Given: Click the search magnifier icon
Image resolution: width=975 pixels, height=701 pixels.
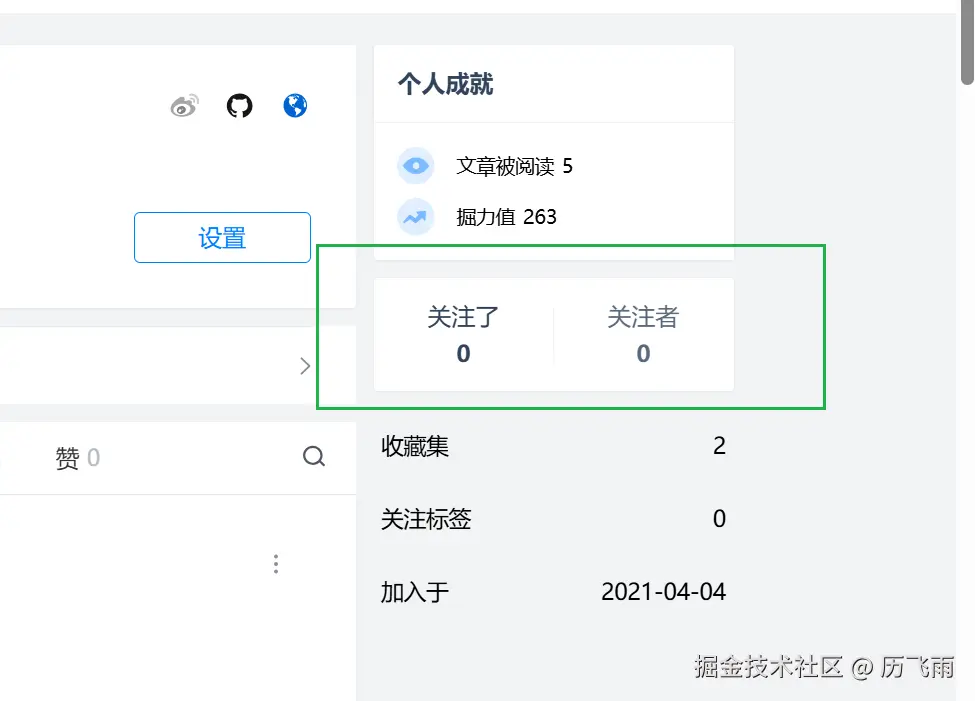Looking at the screenshot, I should click(314, 457).
